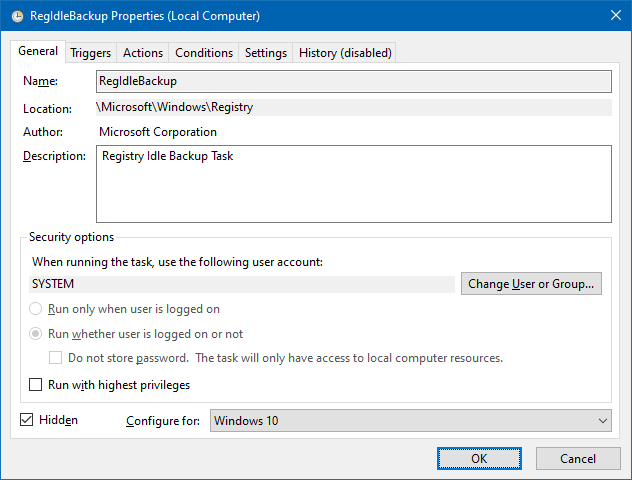Go to the Conditions tab
632x480 pixels.
[204, 53]
